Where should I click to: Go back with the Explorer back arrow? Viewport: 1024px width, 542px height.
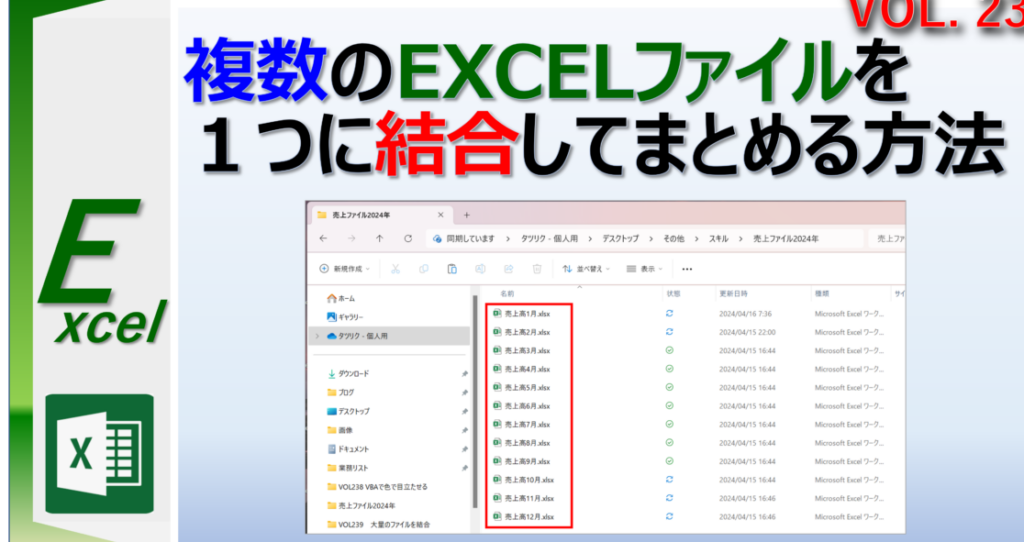point(323,239)
